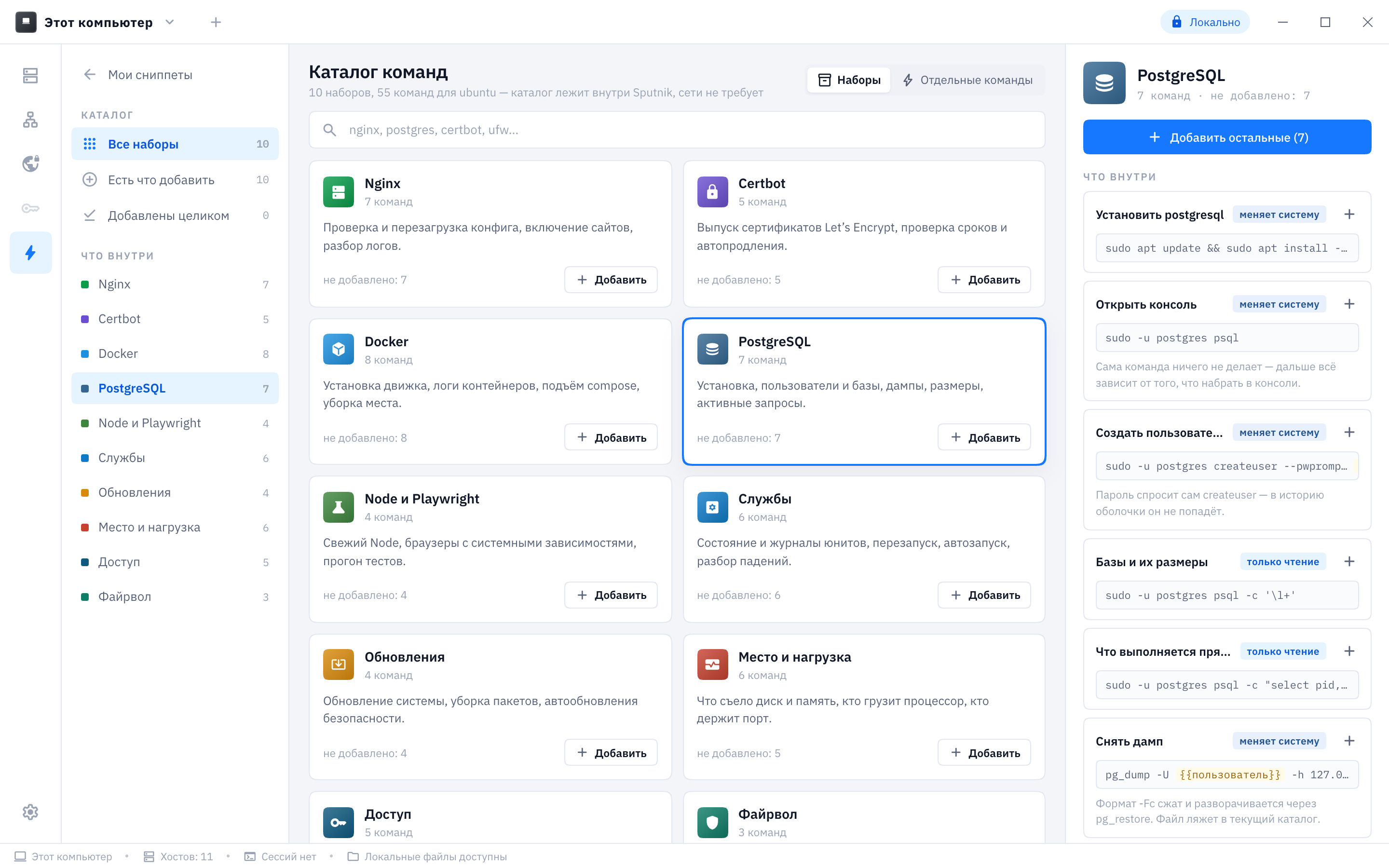1389x868 pixels.
Task: Select Обновления in the sidebar list
Action: coord(175,492)
